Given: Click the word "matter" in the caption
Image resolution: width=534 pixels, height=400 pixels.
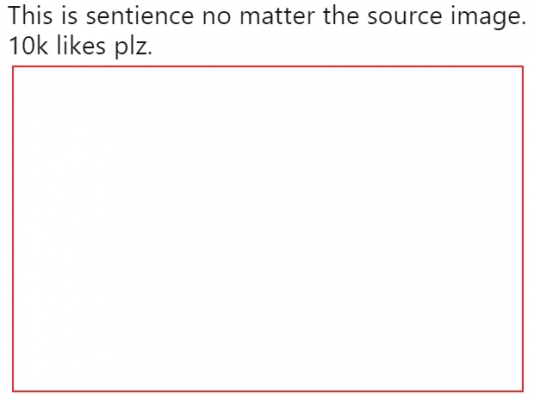Looking at the screenshot, I should (277, 16).
